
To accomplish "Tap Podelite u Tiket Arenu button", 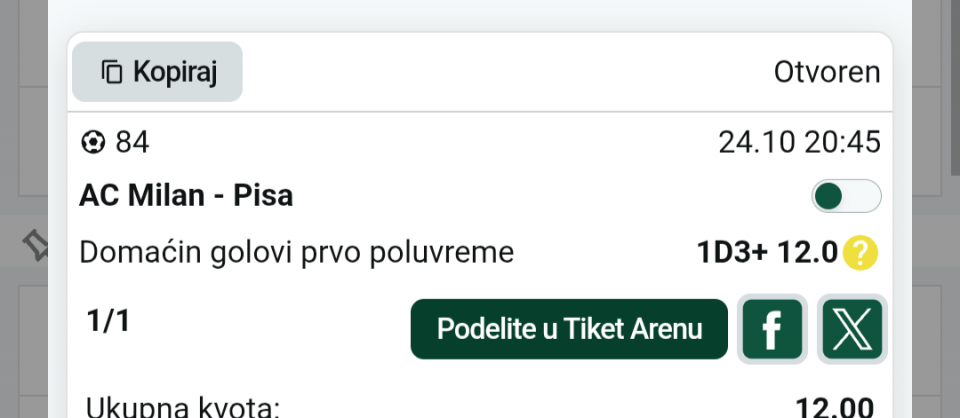I will tap(569, 329).
